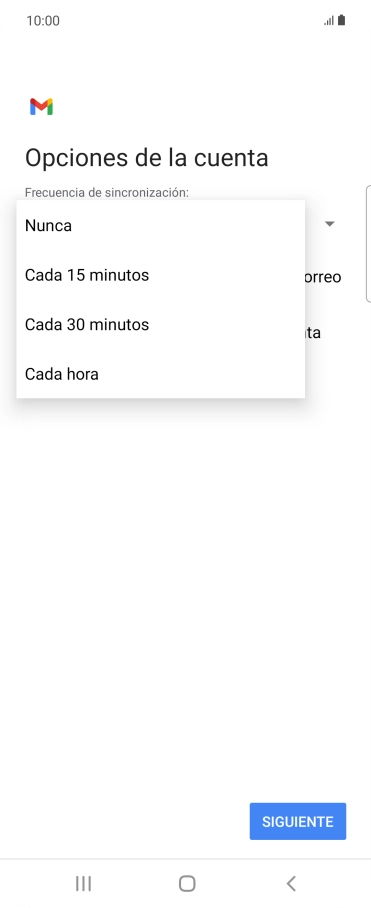This screenshot has width=371, height=908.
Task: Continue with the SIGUIENTE button
Action: 297,821
